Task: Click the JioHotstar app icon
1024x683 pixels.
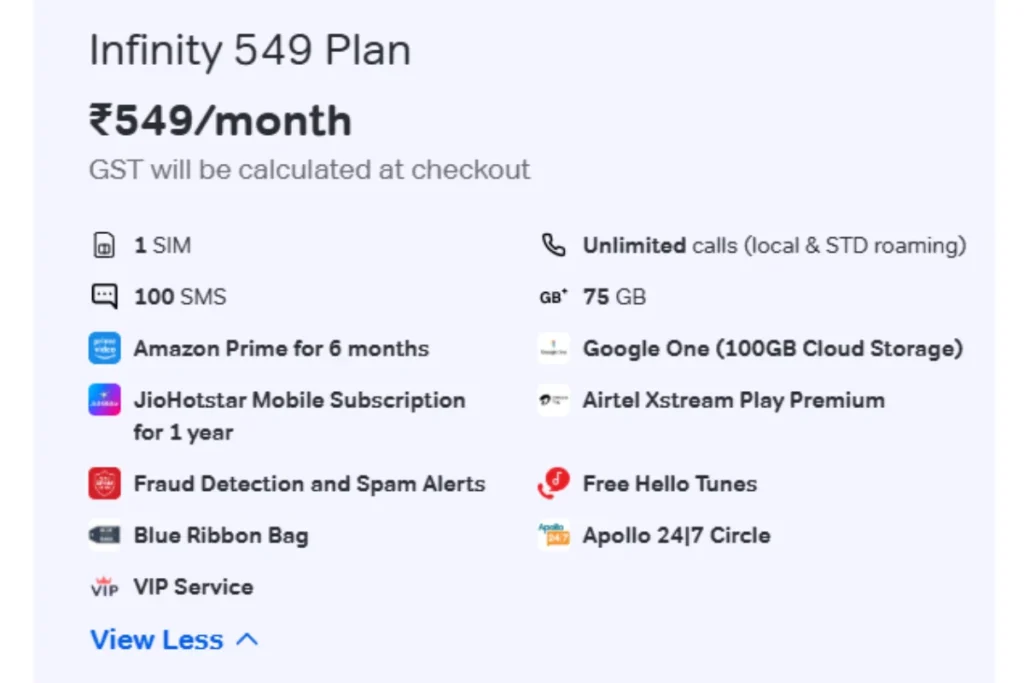Action: pyautogui.click(x=104, y=400)
